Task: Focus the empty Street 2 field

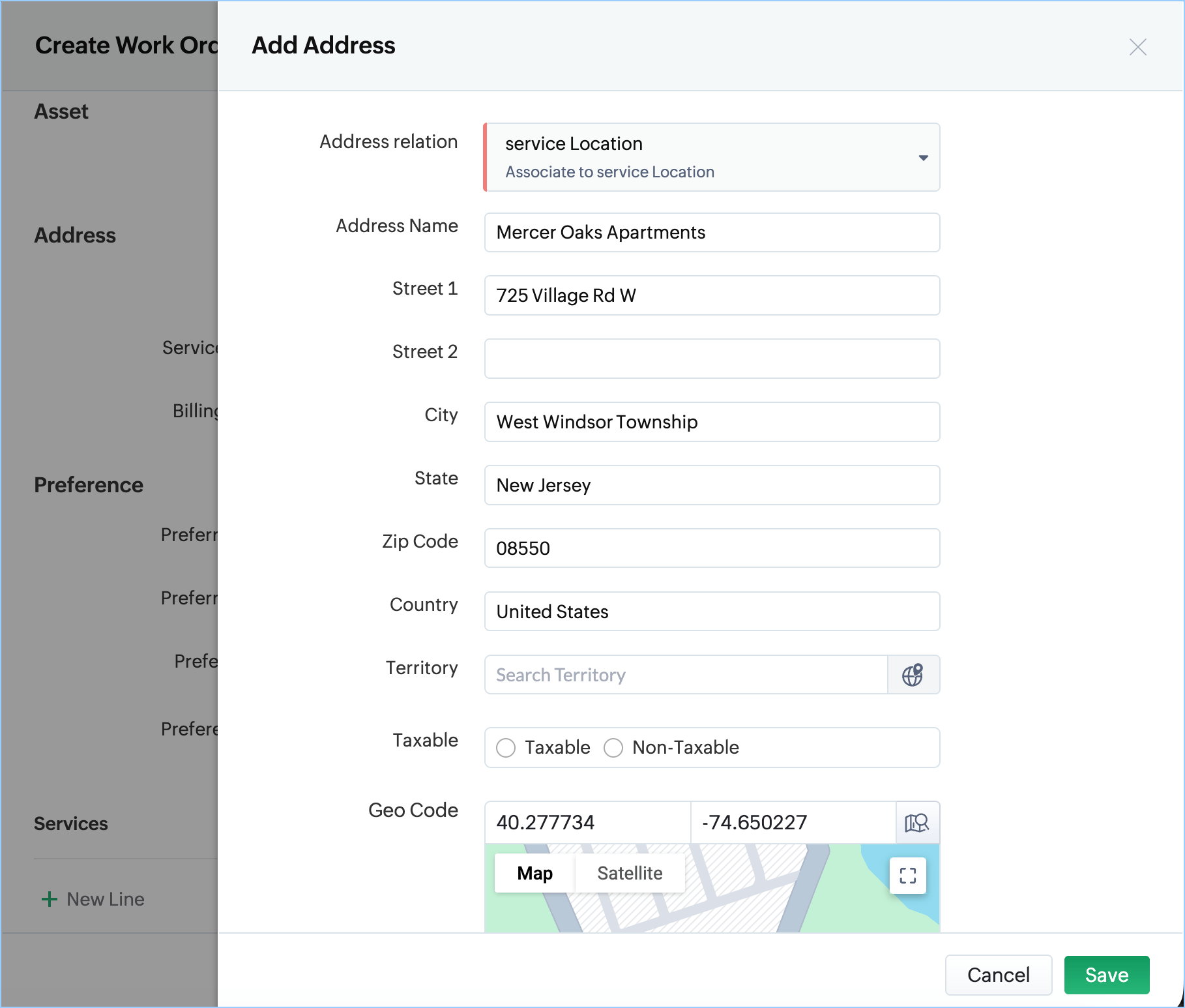Action: tap(712, 359)
